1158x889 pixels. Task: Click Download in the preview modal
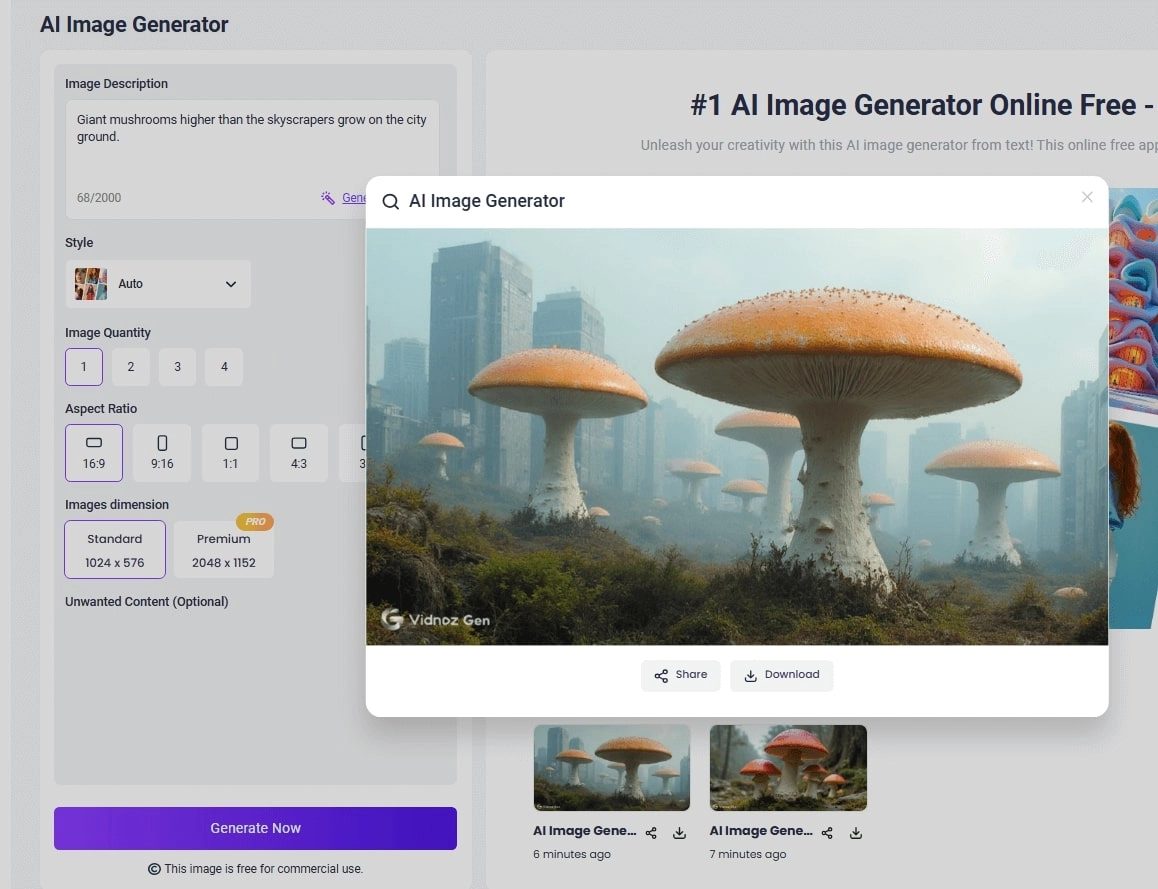781,675
